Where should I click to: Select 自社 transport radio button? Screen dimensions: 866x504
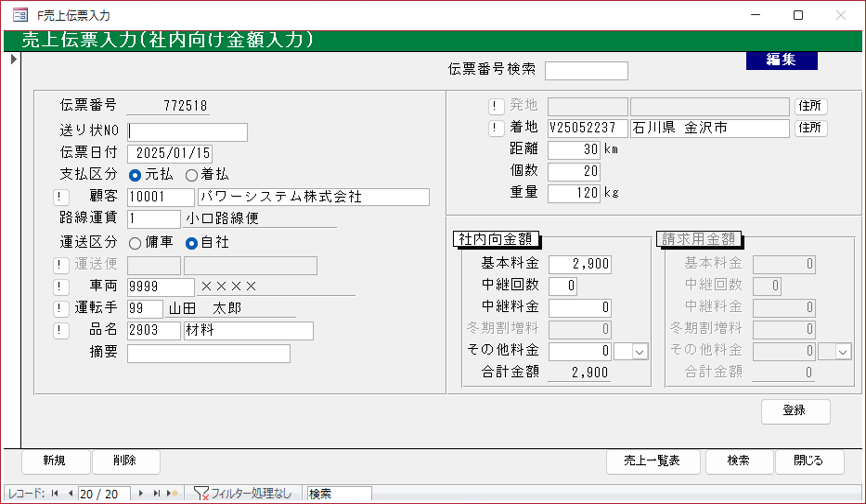[192, 243]
